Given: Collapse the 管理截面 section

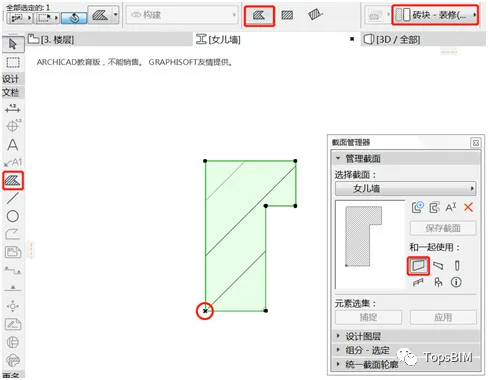Looking at the screenshot, I should pyautogui.click(x=406, y=158).
